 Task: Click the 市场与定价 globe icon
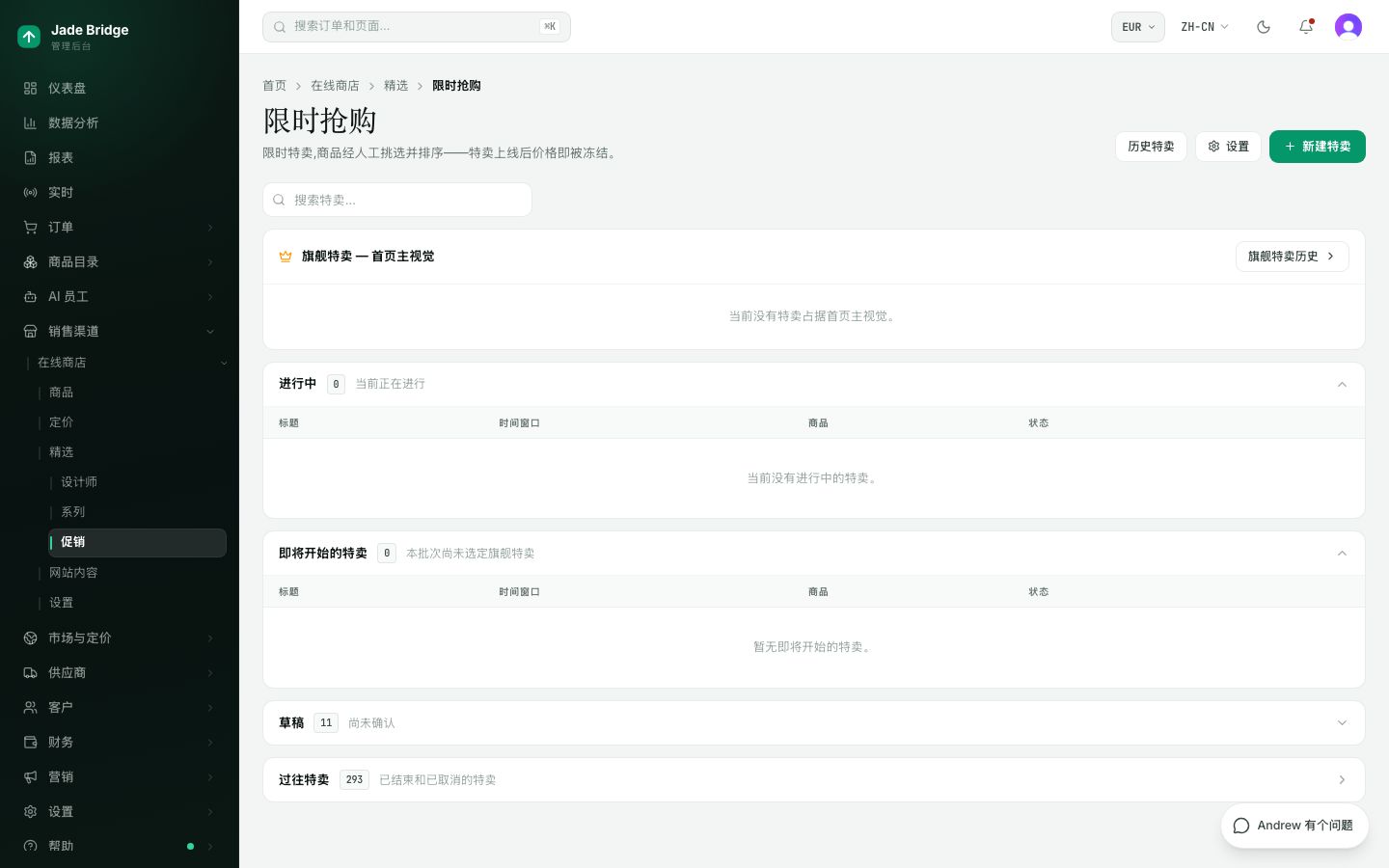tap(30, 637)
